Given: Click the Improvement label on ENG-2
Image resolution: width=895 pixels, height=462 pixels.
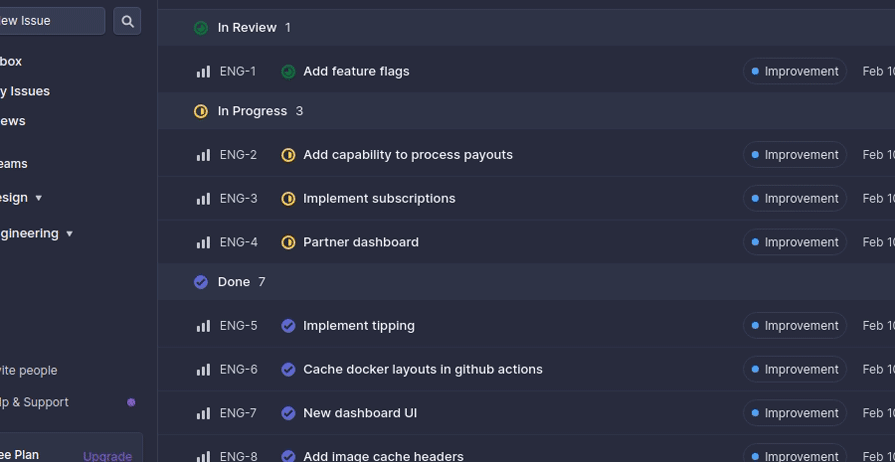Looking at the screenshot, I should (x=794, y=155).
